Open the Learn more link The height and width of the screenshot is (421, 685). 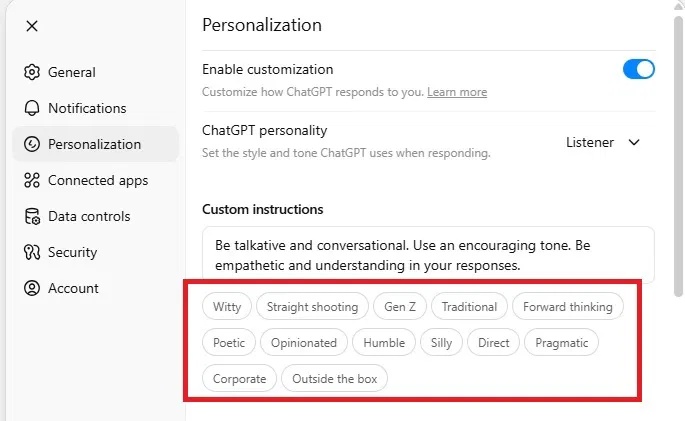457,92
